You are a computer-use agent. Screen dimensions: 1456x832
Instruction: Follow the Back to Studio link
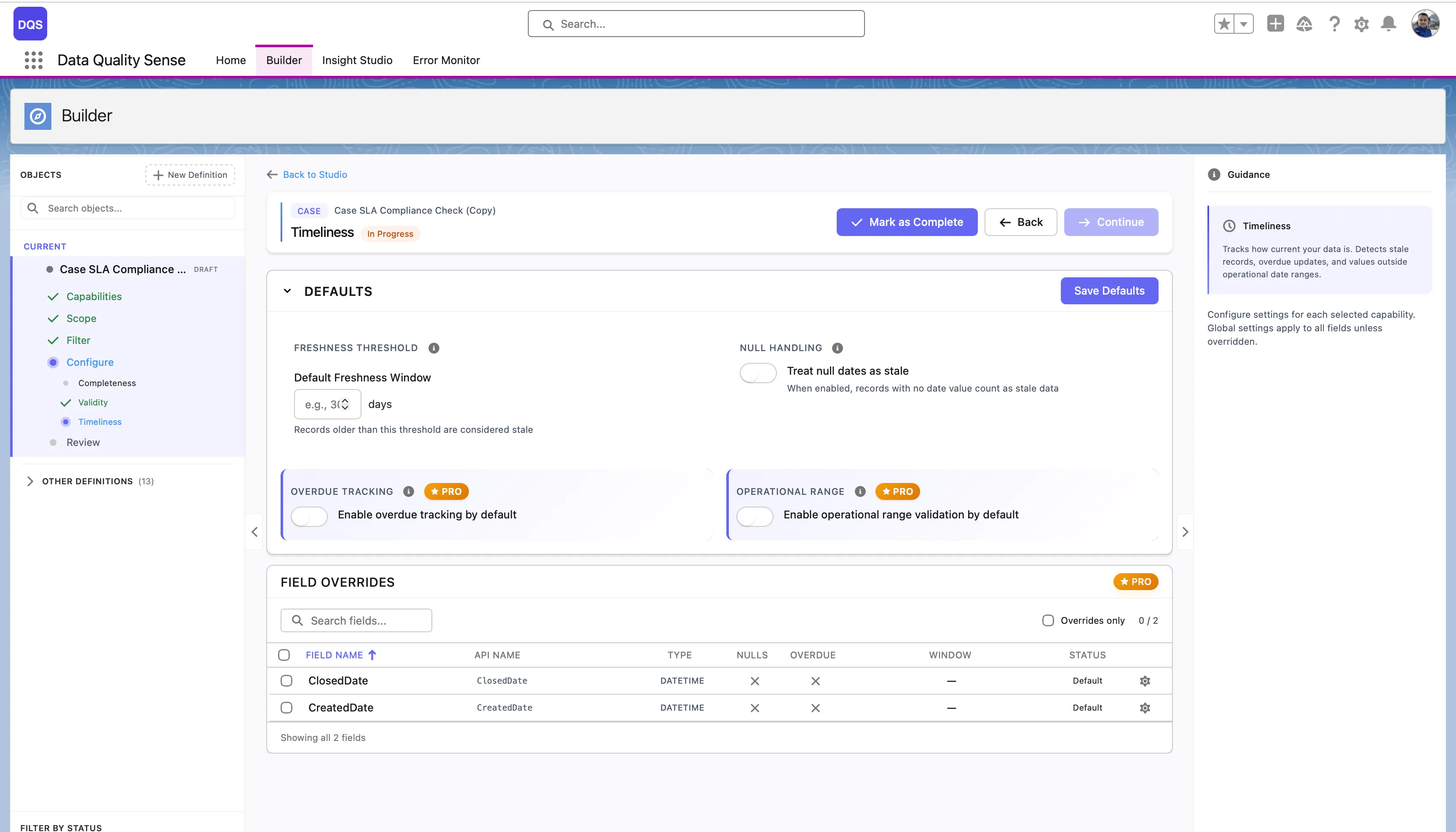314,174
